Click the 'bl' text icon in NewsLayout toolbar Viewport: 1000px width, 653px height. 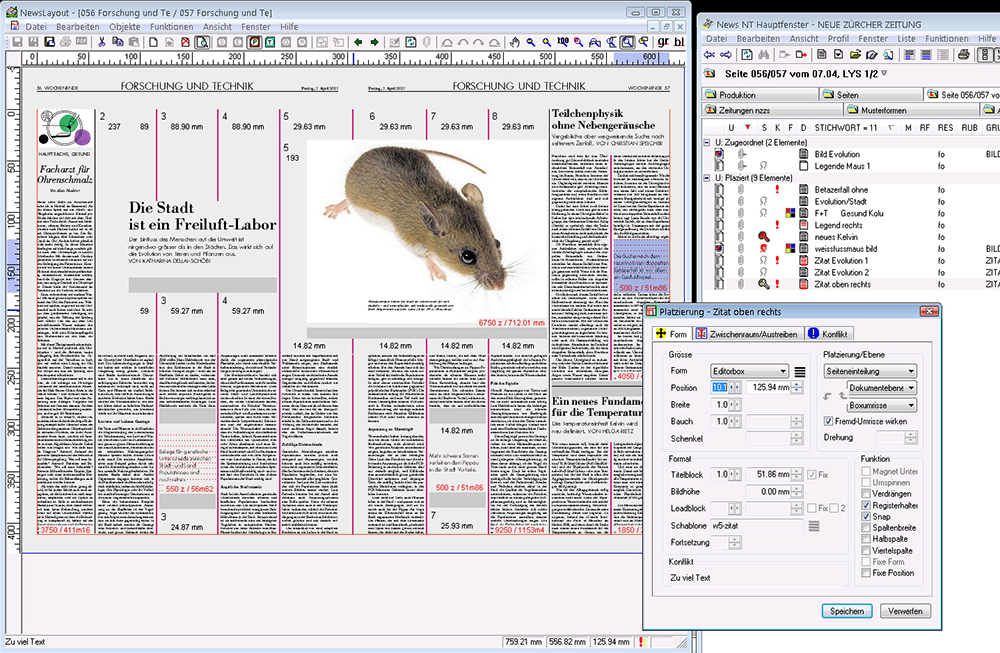click(679, 42)
